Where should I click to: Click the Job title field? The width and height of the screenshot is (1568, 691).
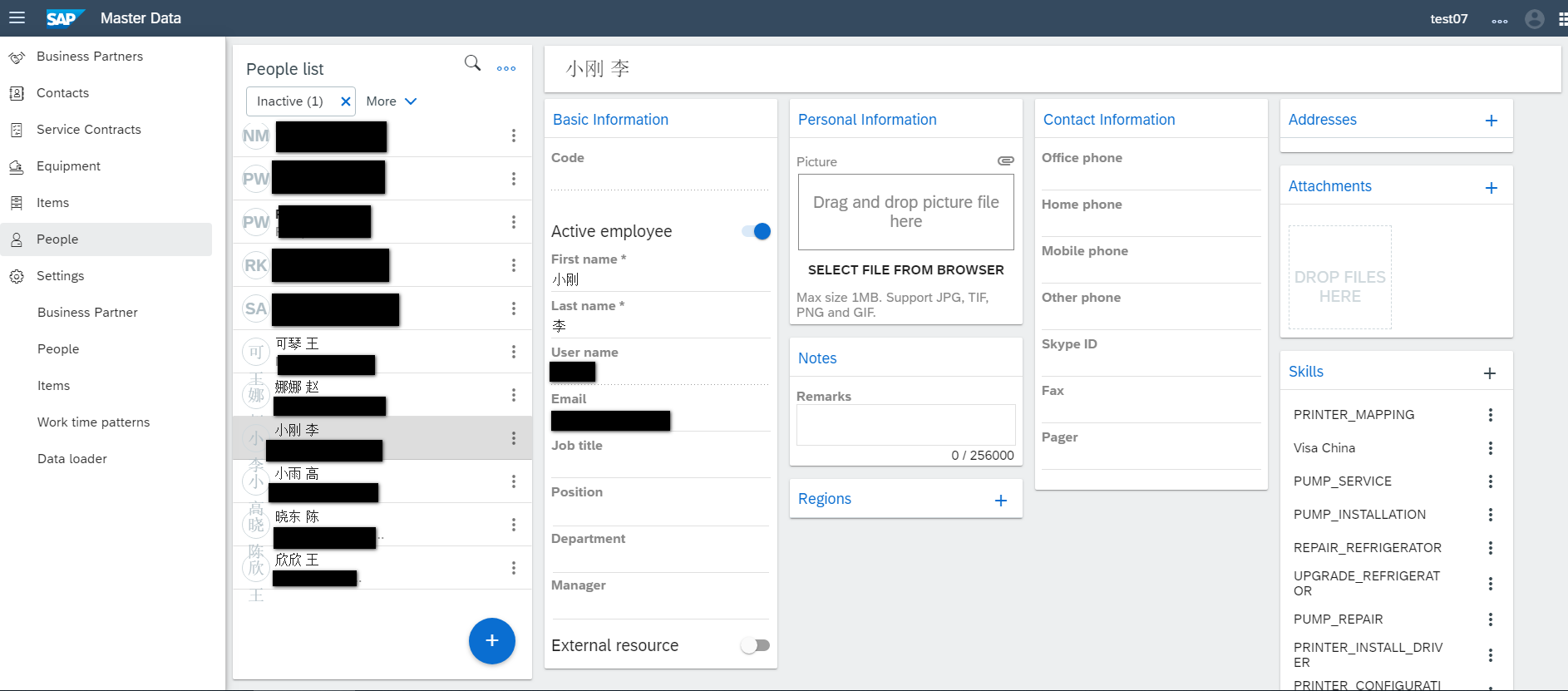661,466
